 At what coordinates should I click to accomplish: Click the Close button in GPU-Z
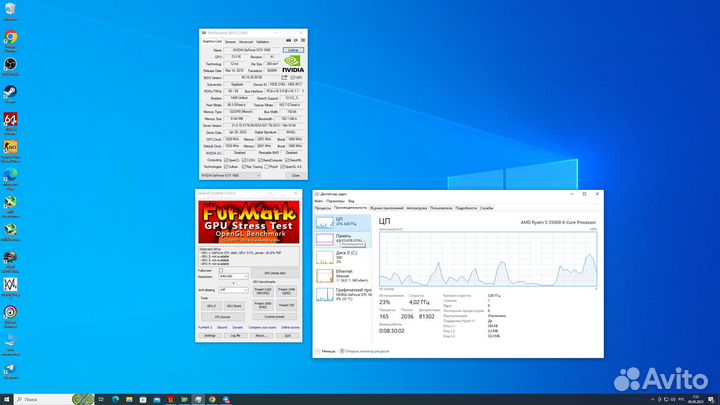point(296,175)
